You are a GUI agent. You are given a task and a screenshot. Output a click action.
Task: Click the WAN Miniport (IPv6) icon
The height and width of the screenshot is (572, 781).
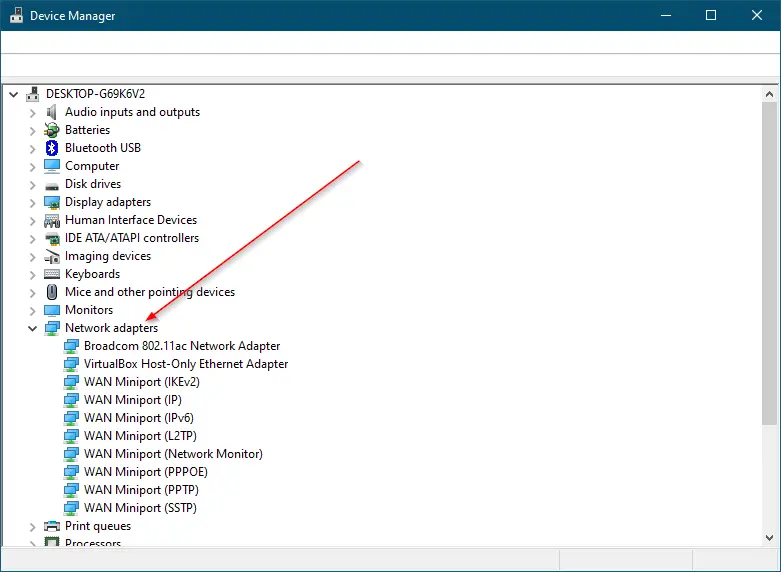click(x=71, y=418)
